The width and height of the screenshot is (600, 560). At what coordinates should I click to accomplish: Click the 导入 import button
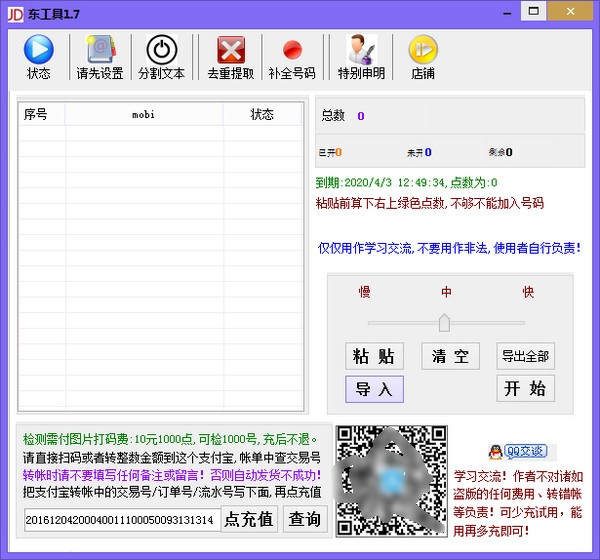pos(374,389)
